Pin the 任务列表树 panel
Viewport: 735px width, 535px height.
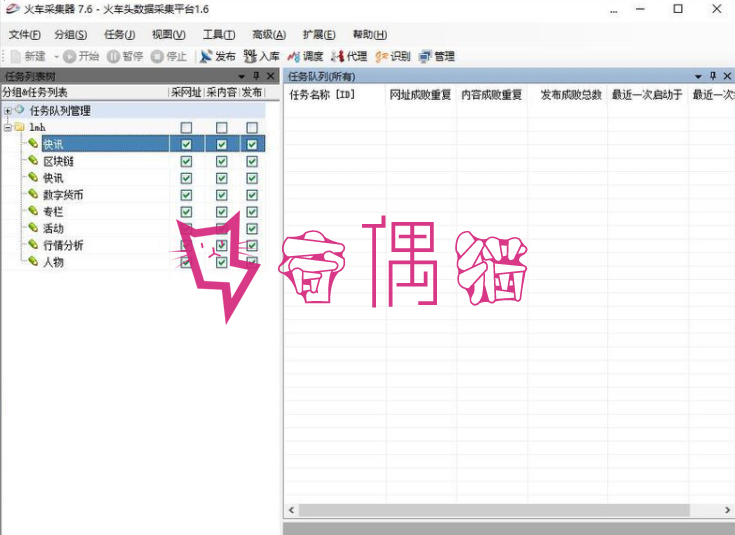tap(256, 76)
